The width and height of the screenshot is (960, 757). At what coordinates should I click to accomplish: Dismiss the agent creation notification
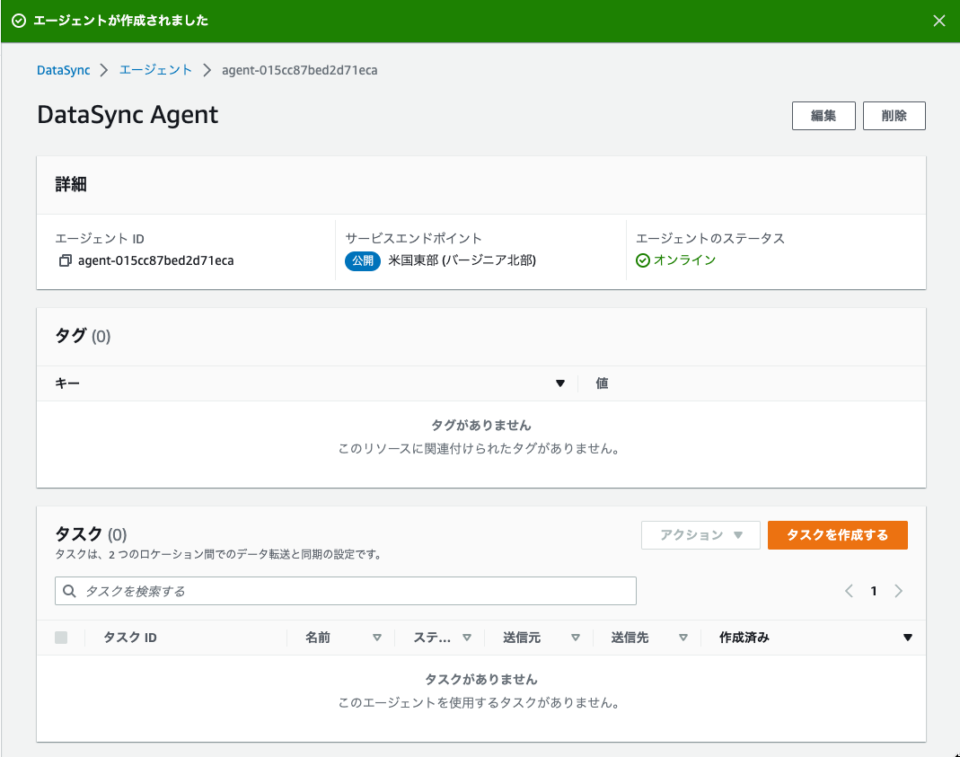pos(939,20)
